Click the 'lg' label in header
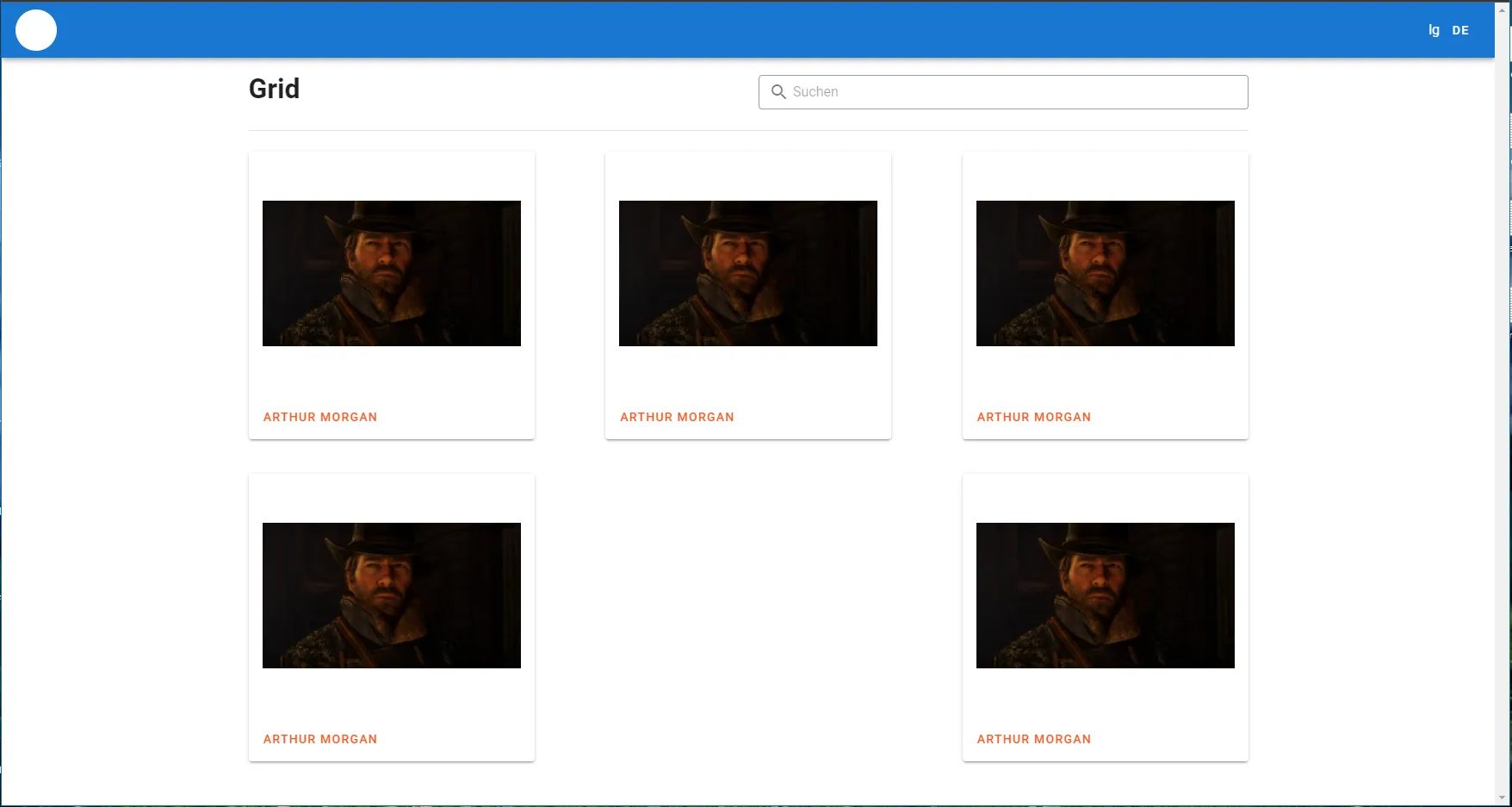Image resolution: width=1512 pixels, height=807 pixels. click(x=1434, y=30)
